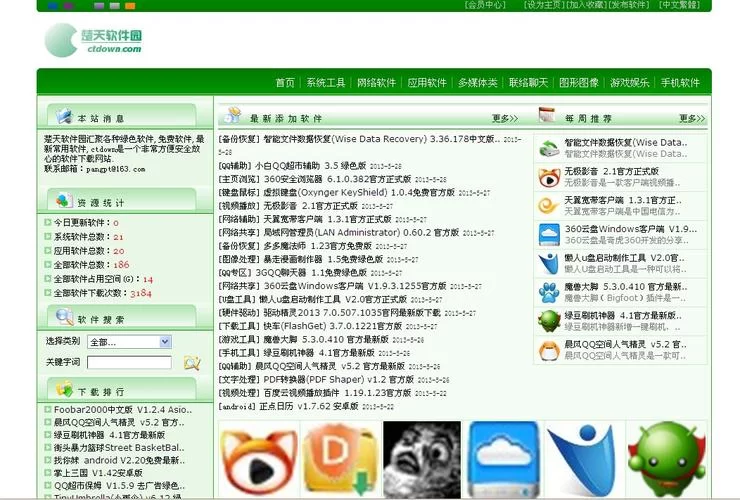The height and width of the screenshot is (500, 740).
Task: Open the large fox player thumbnail
Action: [x=259, y=459]
